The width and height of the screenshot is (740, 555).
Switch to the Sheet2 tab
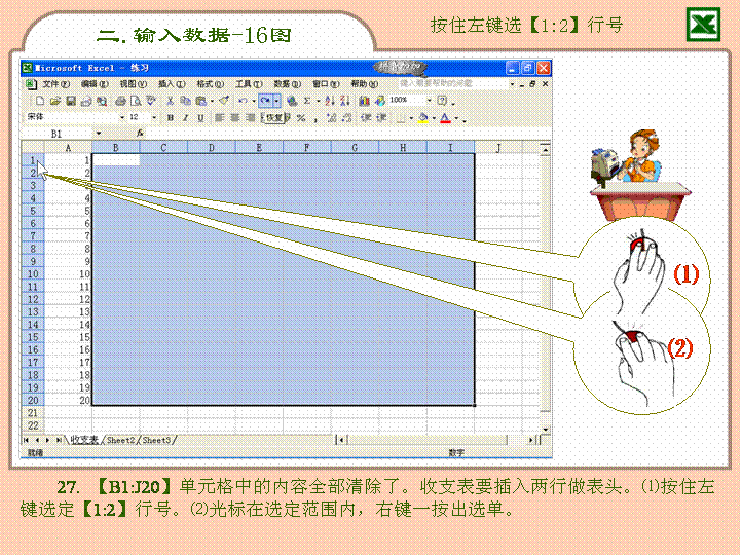click(x=121, y=440)
